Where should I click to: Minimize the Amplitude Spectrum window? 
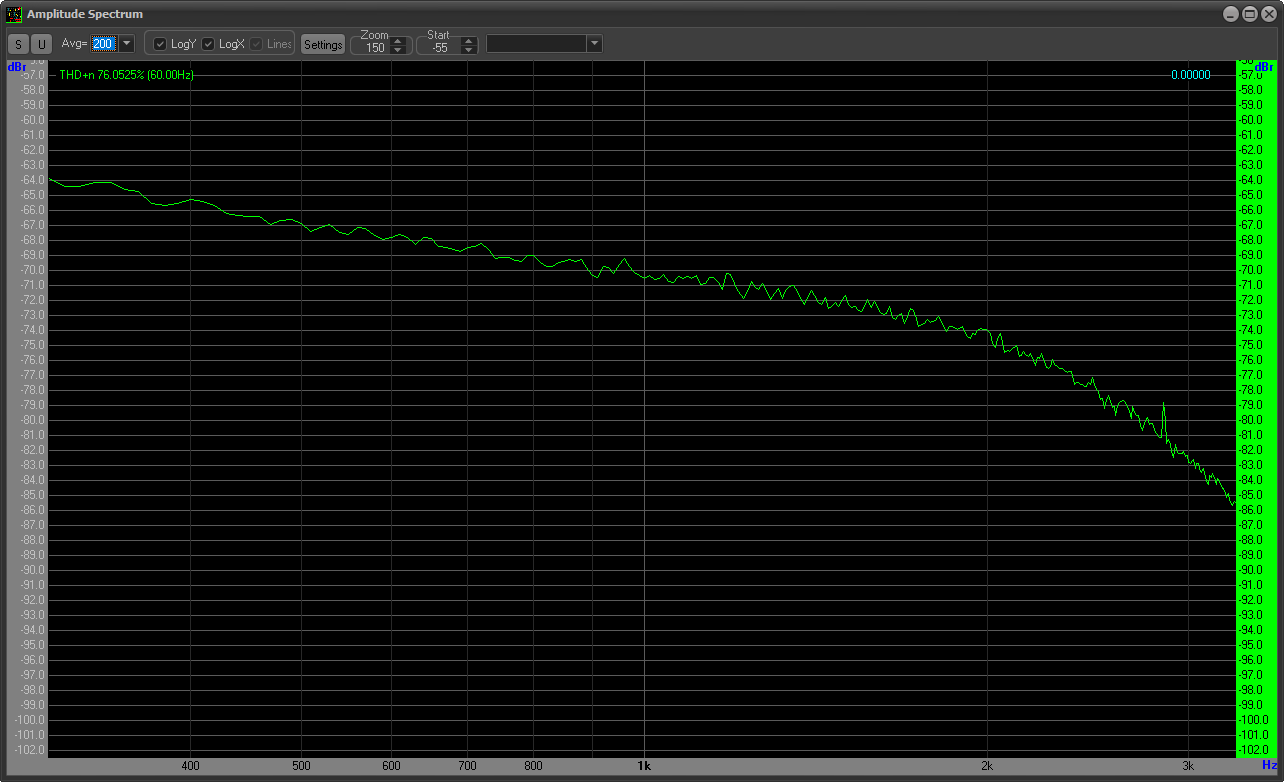tap(1231, 14)
